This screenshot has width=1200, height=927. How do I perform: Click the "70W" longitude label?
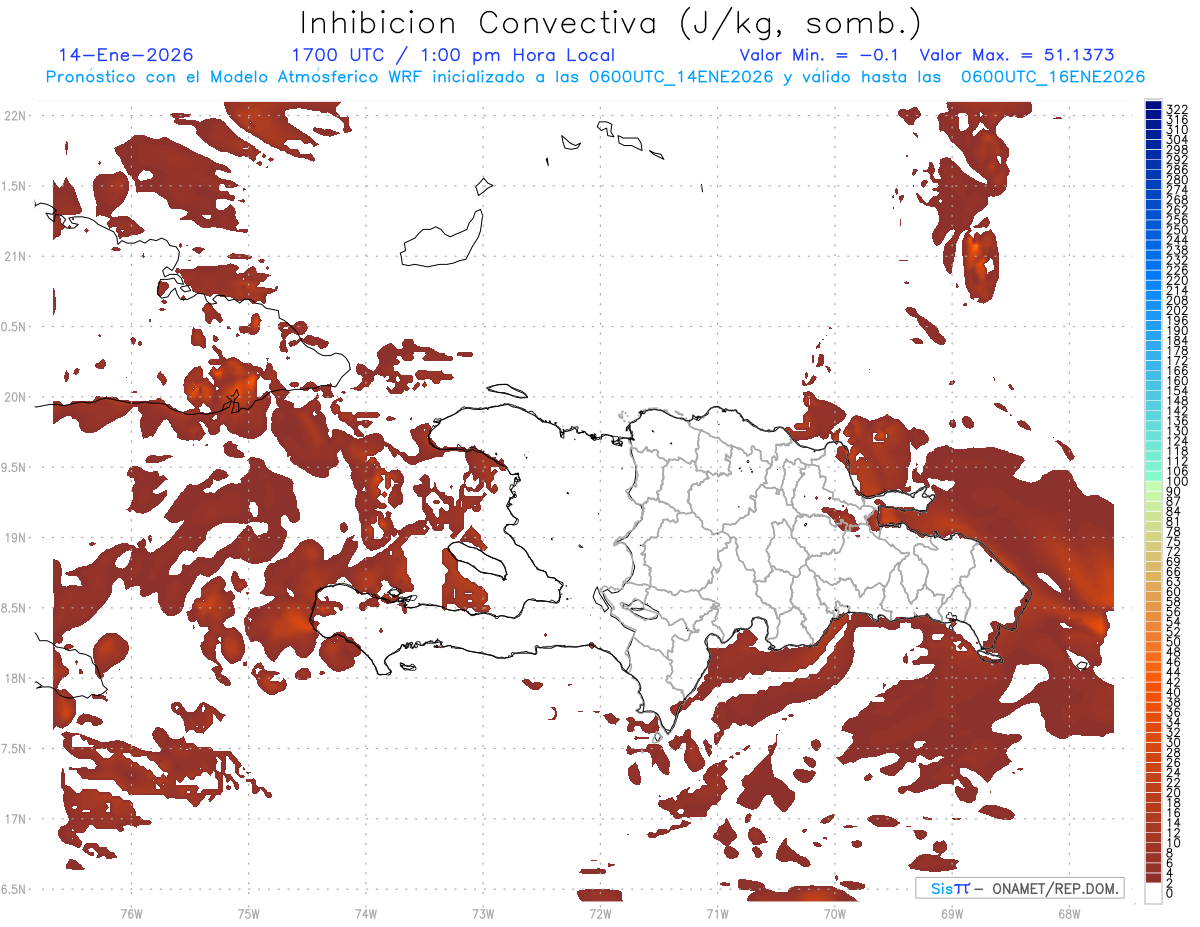(x=835, y=913)
